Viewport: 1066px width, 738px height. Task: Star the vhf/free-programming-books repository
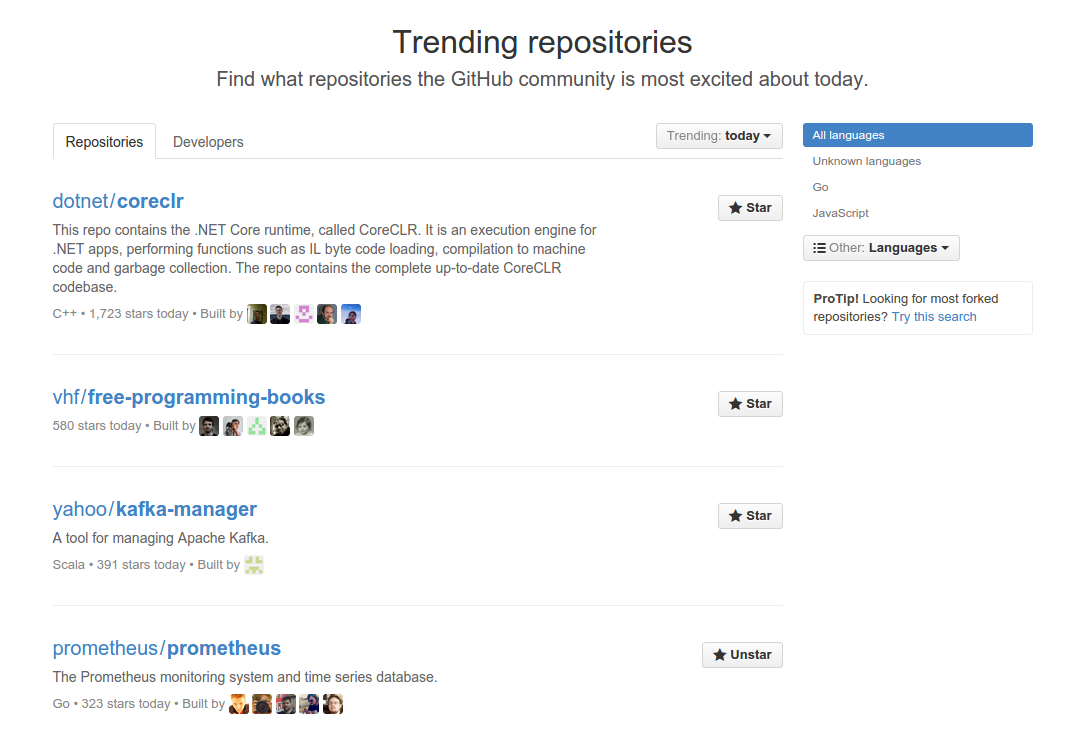(x=750, y=404)
